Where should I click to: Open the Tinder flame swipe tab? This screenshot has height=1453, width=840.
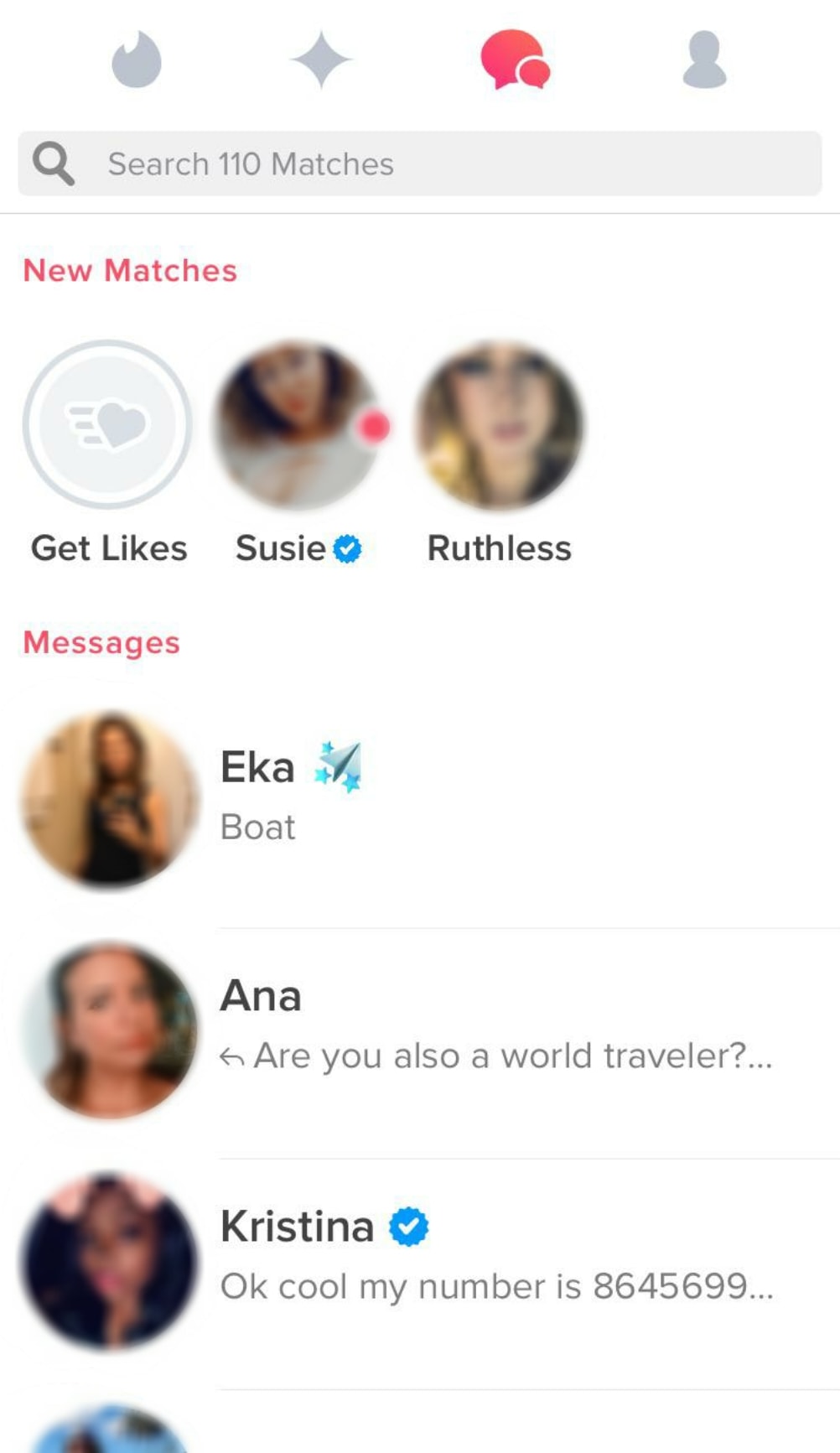click(x=137, y=60)
